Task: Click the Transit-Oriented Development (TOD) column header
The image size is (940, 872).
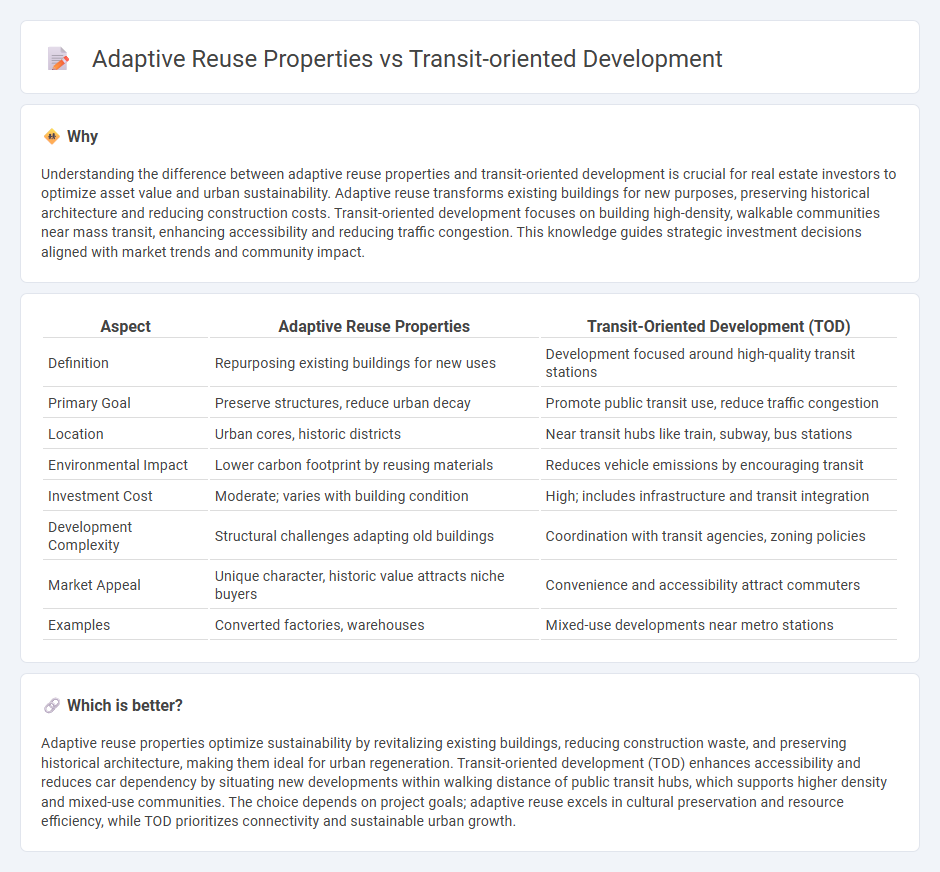Action: (x=718, y=326)
